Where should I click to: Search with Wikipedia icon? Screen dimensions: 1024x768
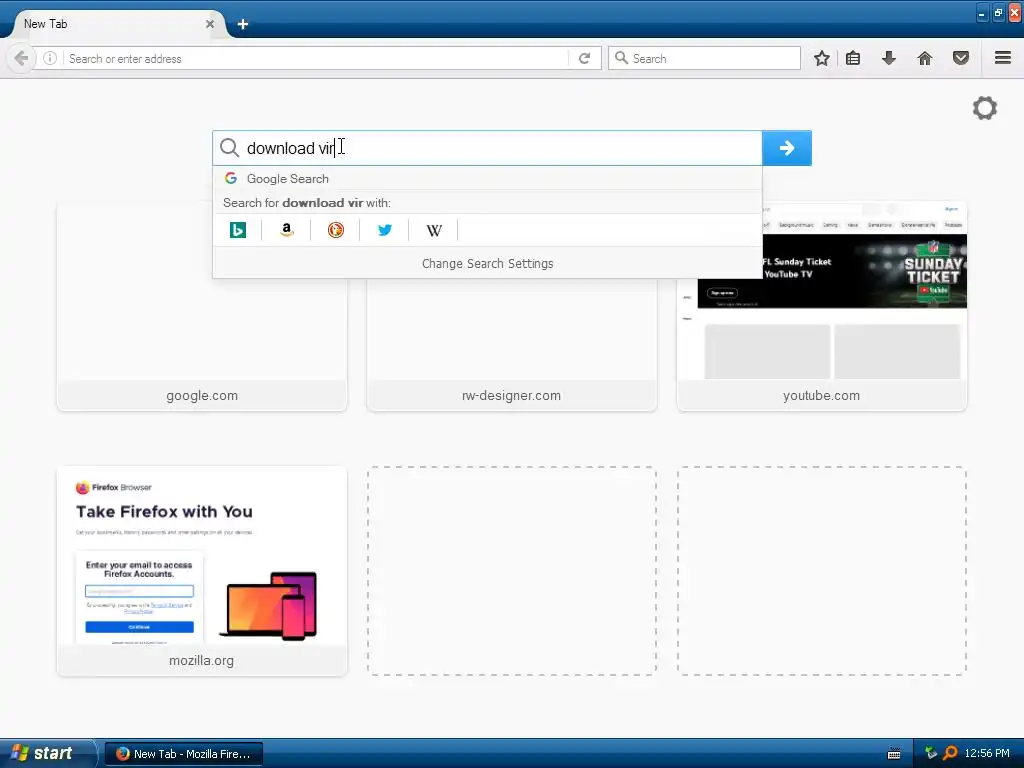(x=434, y=230)
